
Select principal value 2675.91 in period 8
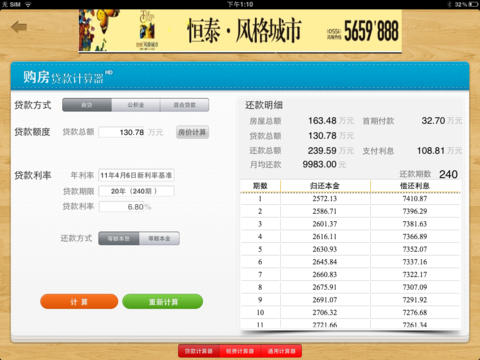click(x=325, y=287)
